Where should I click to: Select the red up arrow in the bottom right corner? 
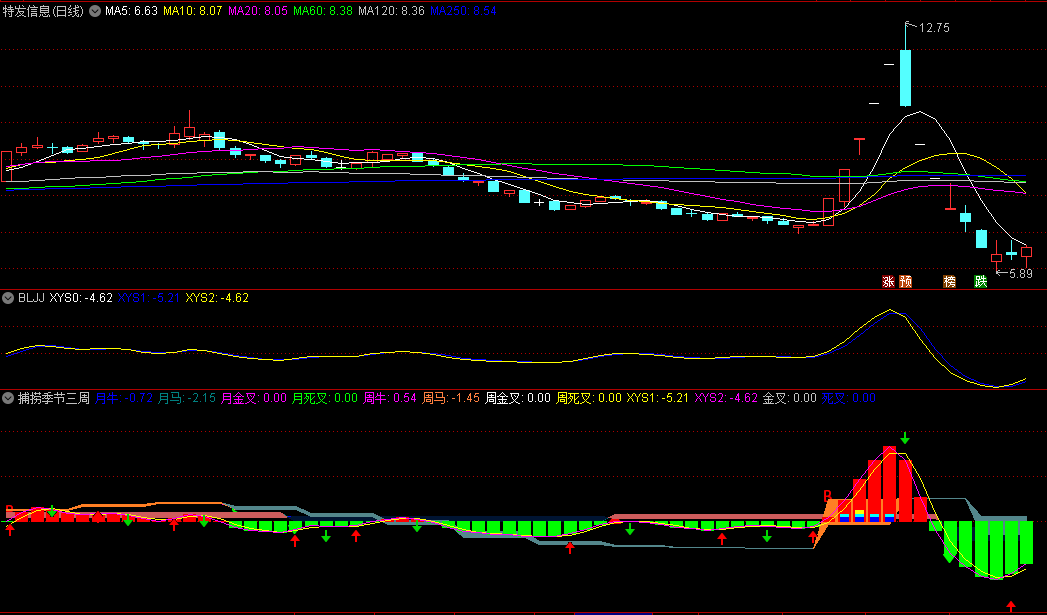(x=1011, y=606)
